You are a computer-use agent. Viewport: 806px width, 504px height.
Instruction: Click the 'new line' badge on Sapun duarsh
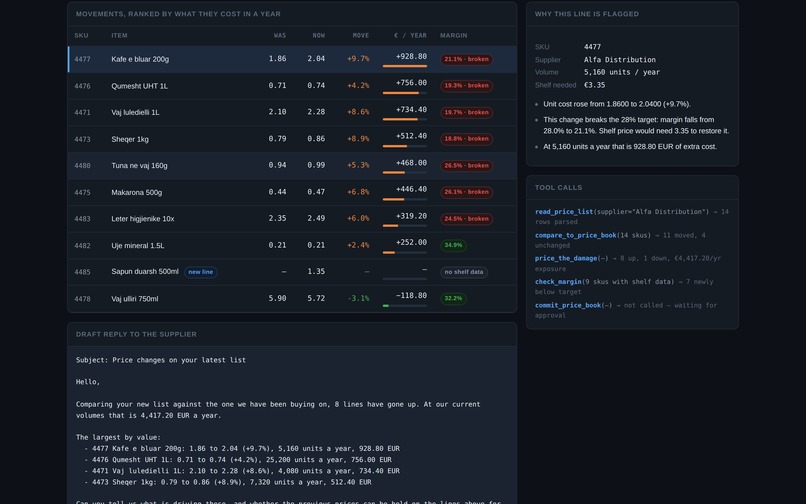[200, 272]
